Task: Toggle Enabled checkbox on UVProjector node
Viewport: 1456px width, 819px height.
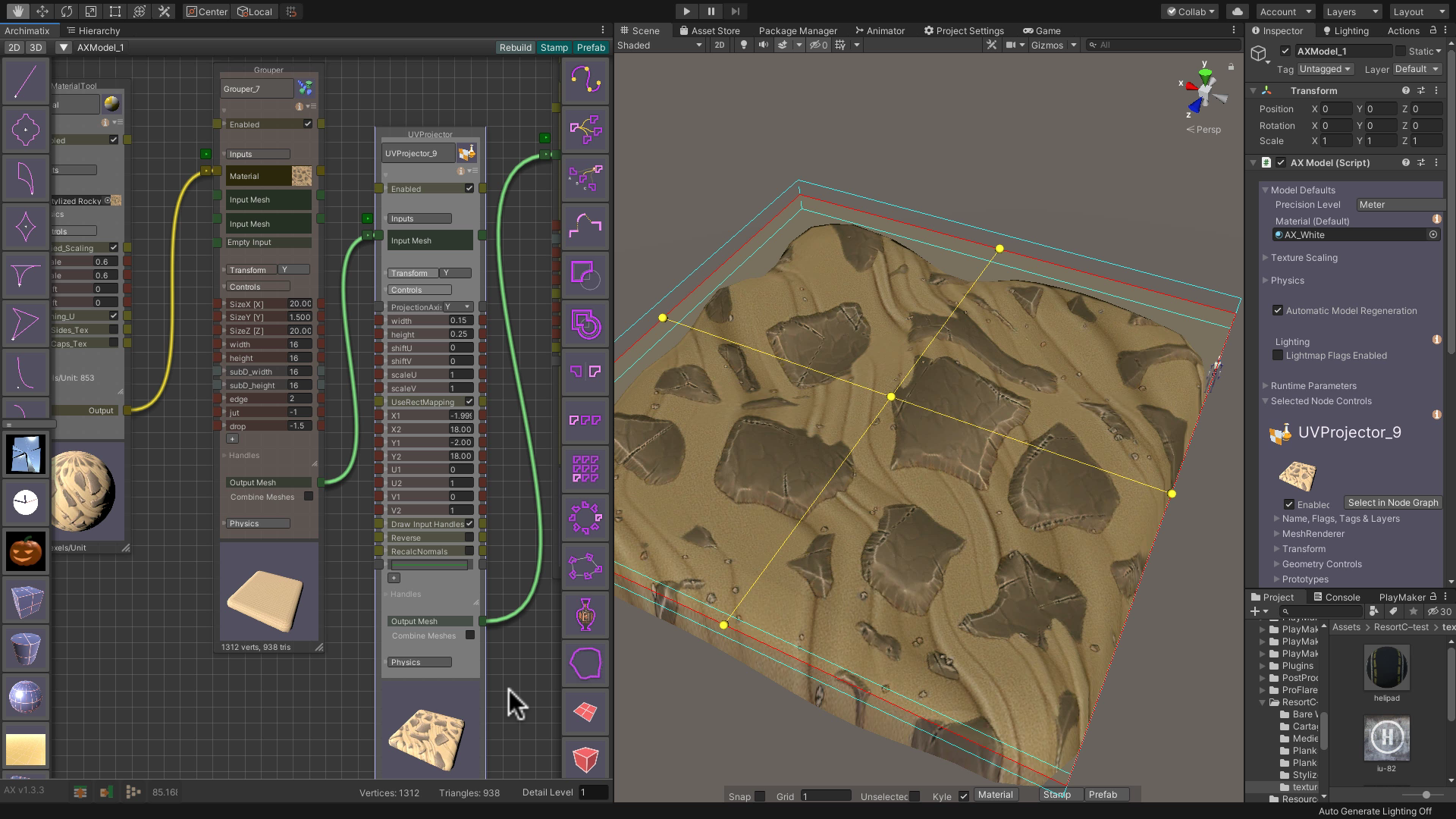Action: [469, 188]
